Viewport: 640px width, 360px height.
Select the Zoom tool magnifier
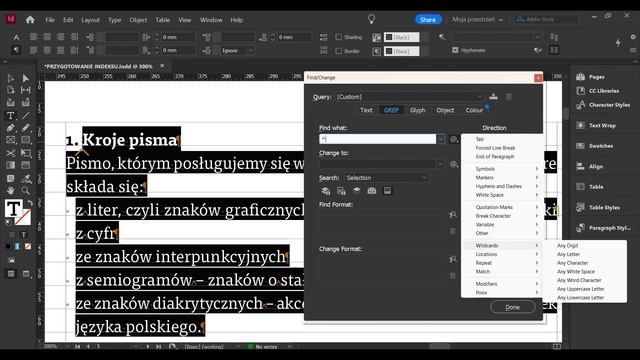click(25, 190)
